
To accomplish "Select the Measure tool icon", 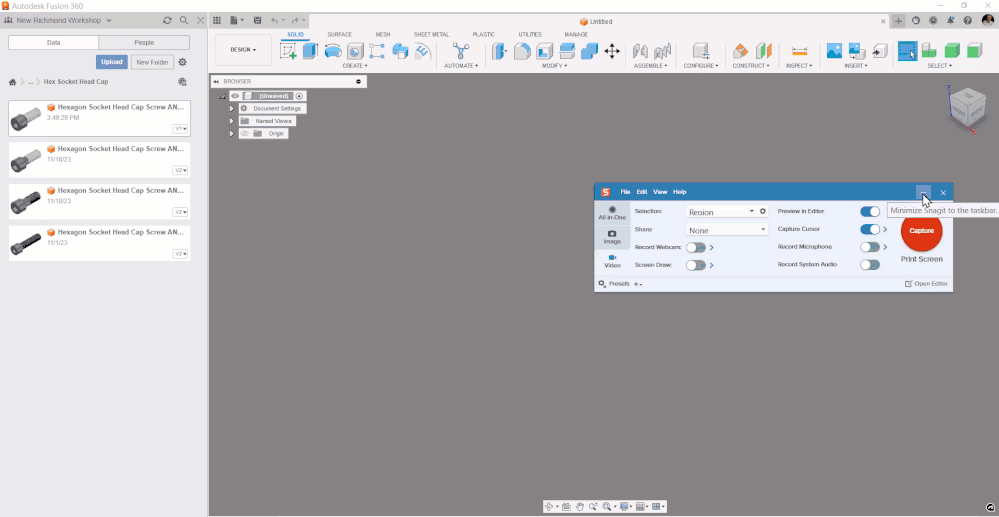I will (799, 51).
